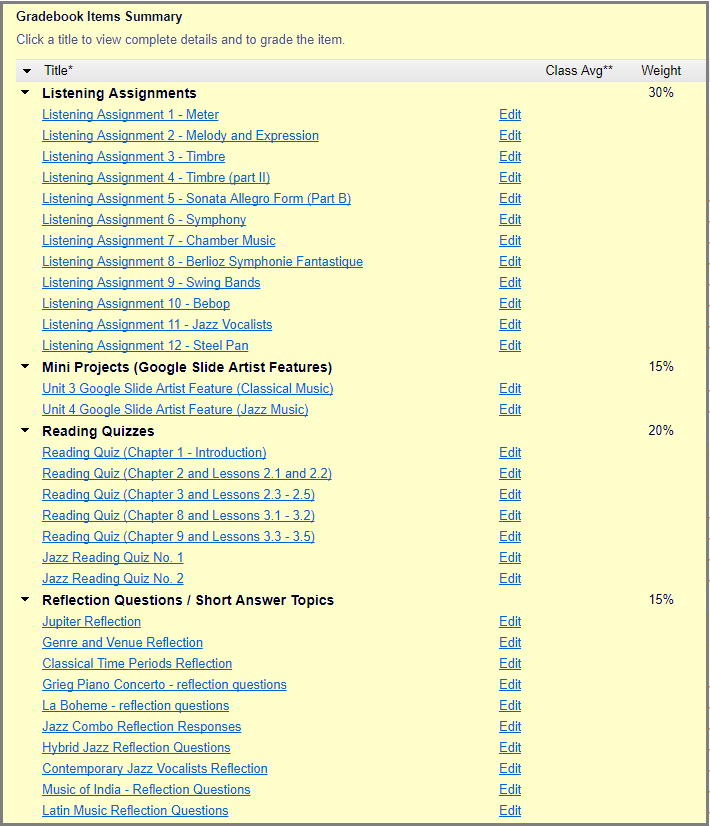Edit Music of India - Reflection Questions
Image resolution: width=710 pixels, height=826 pixels.
pyautogui.click(x=510, y=790)
